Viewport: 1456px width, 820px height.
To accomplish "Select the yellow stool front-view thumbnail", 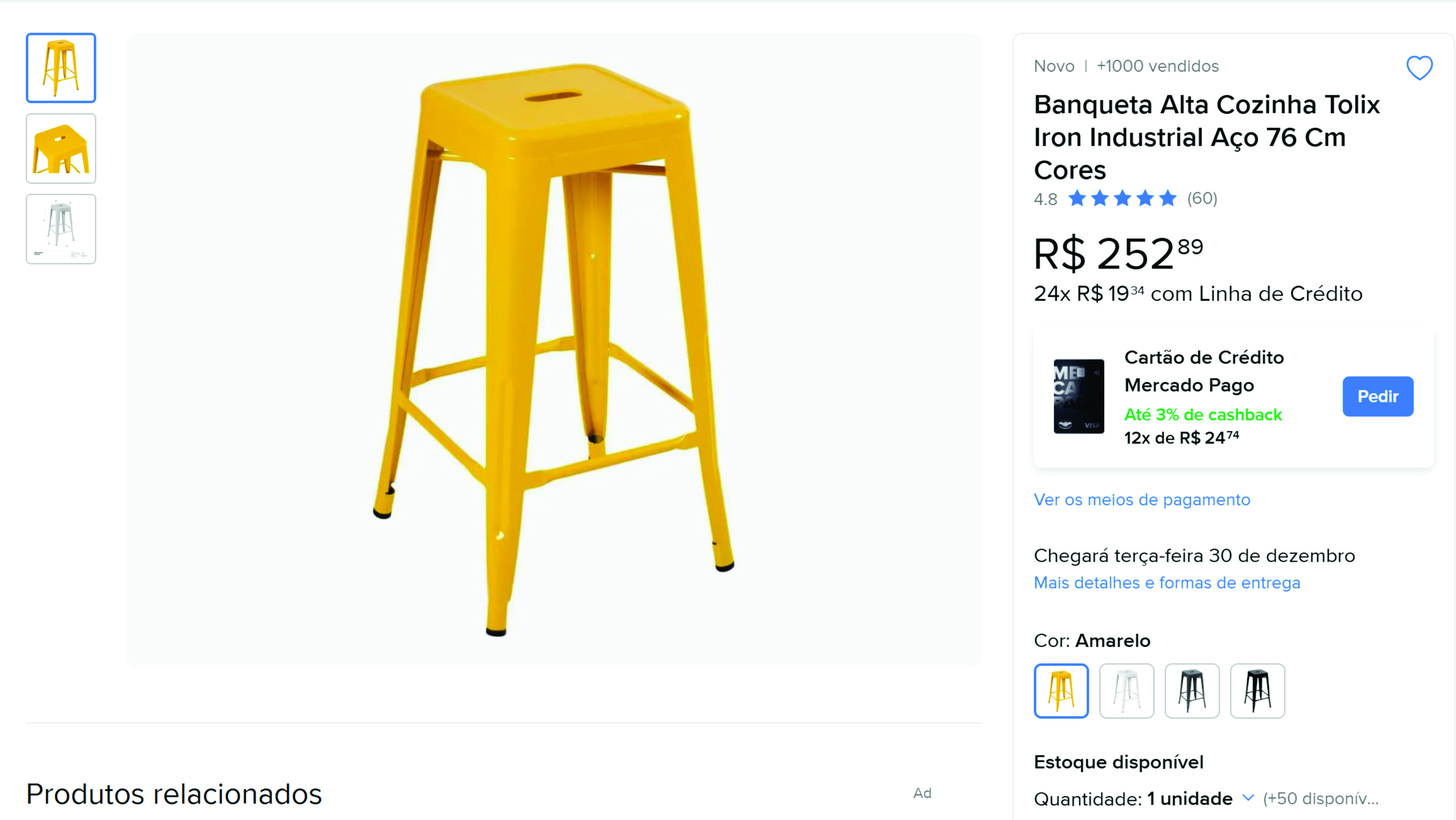I will (x=61, y=68).
